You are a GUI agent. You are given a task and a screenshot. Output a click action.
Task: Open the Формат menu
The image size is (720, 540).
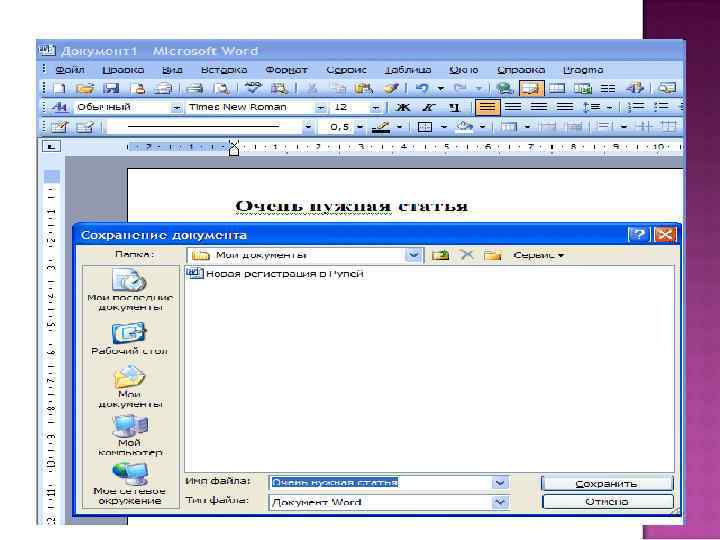coord(286,70)
